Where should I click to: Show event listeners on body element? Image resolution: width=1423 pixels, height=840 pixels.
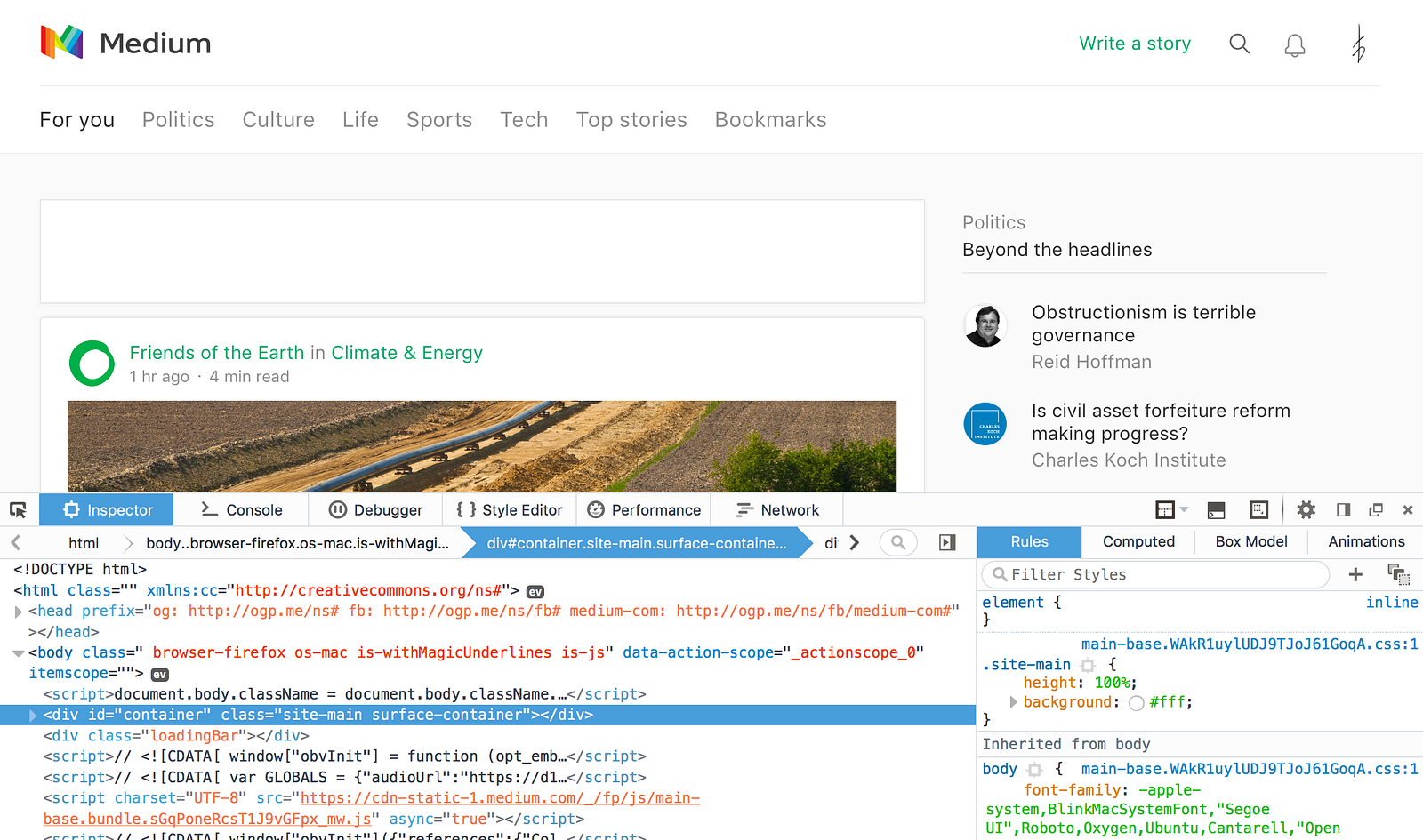[x=160, y=675]
